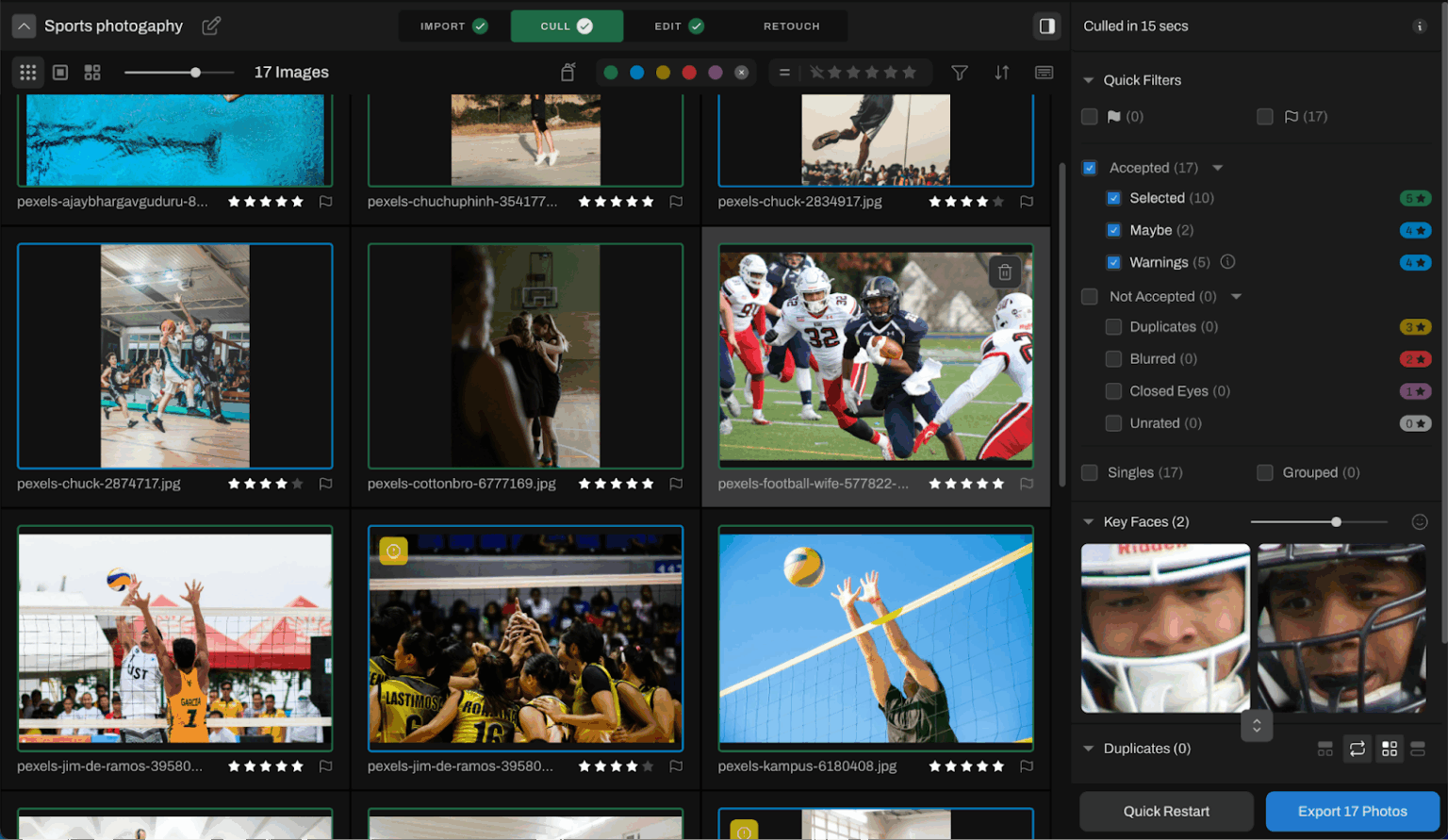Image resolution: width=1448 pixels, height=840 pixels.
Task: Open the filter funnel icon
Action: point(959,72)
